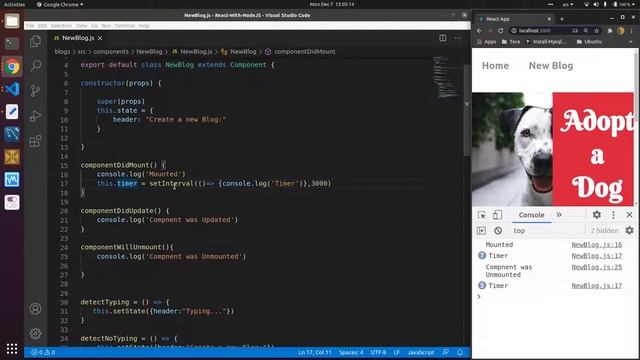
Task: Select the NewBlog.js editor tab
Action: pos(78,38)
